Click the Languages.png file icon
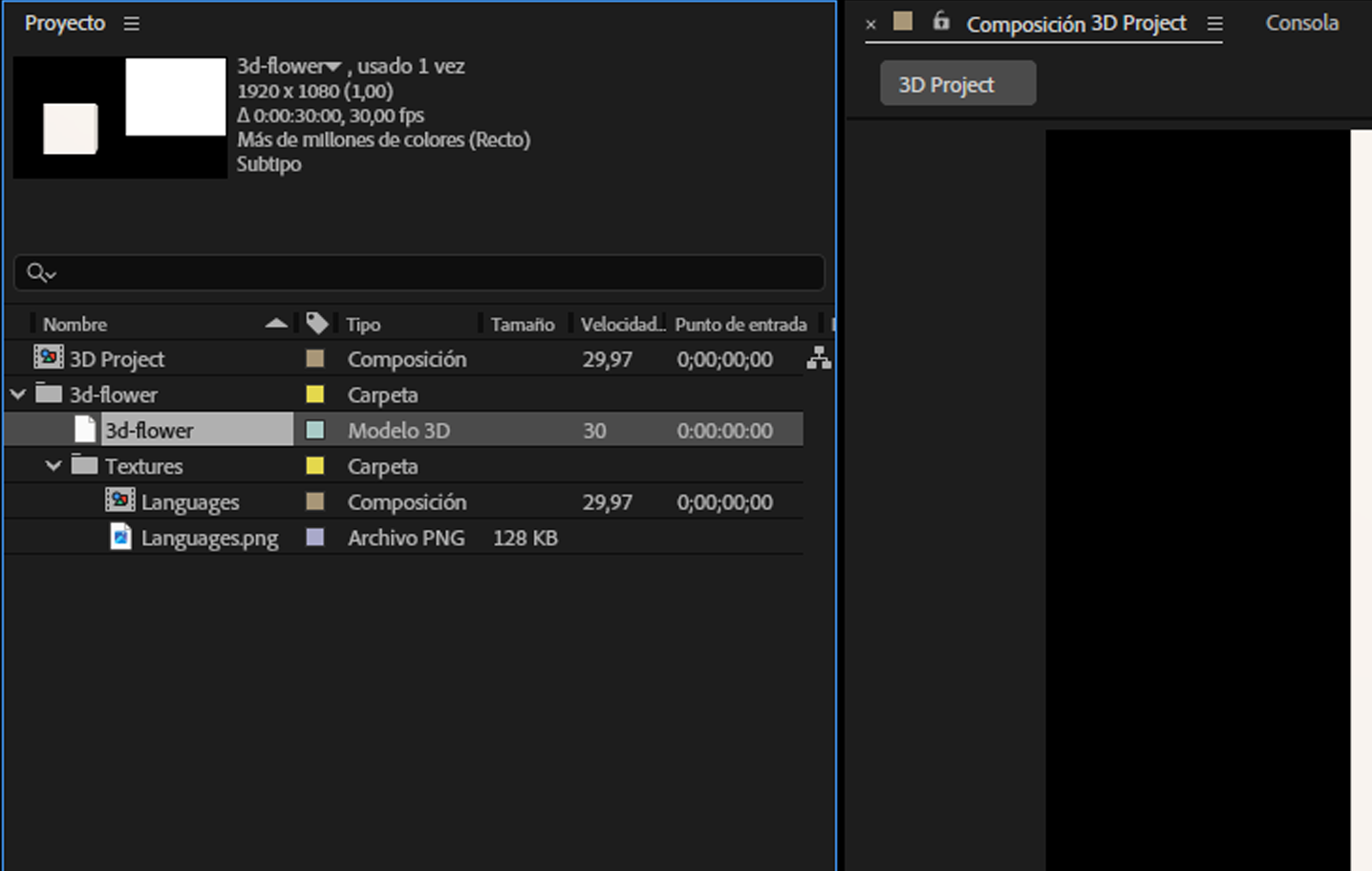 coord(120,537)
